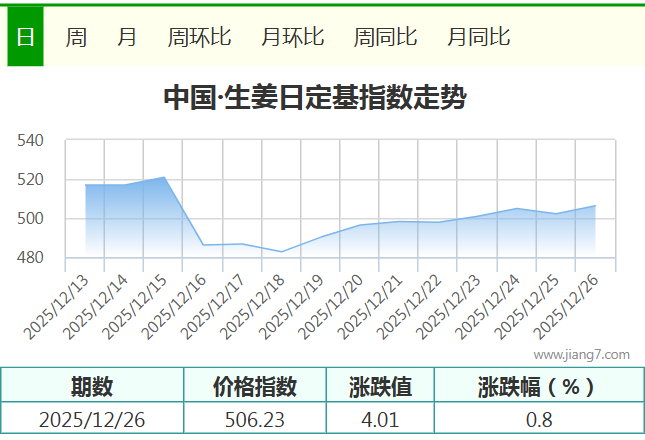Click the chart title 中国·生姜日定基指数走势
This screenshot has height=440, width=645.
[314, 98]
